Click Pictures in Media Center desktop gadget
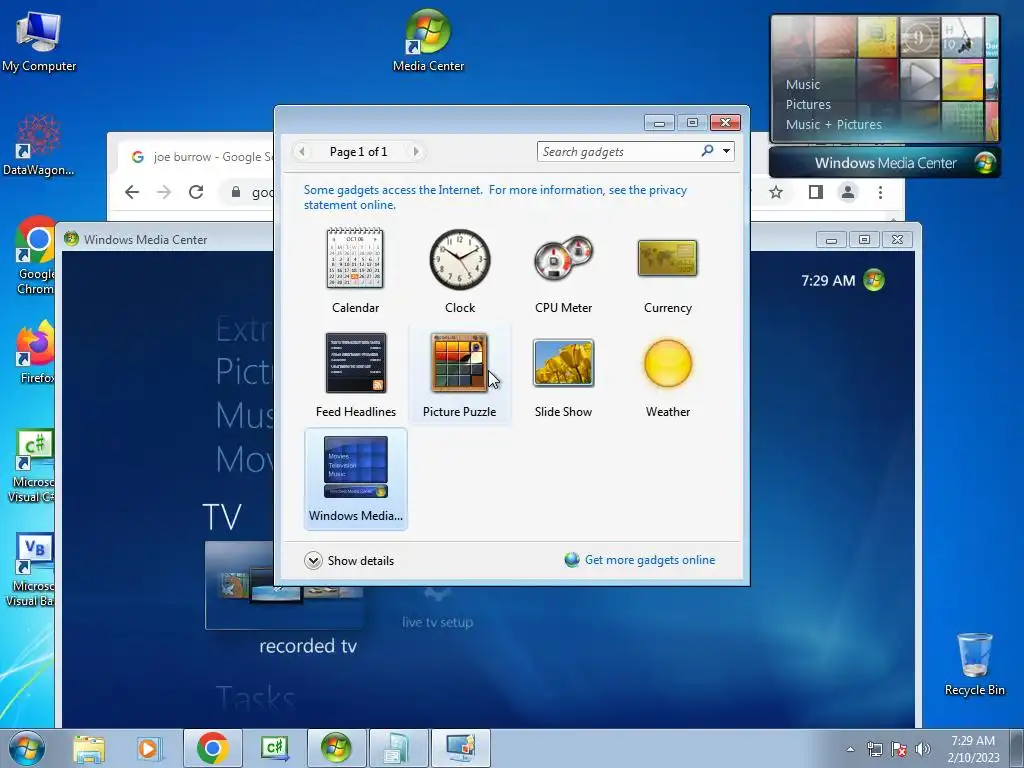 (x=808, y=104)
